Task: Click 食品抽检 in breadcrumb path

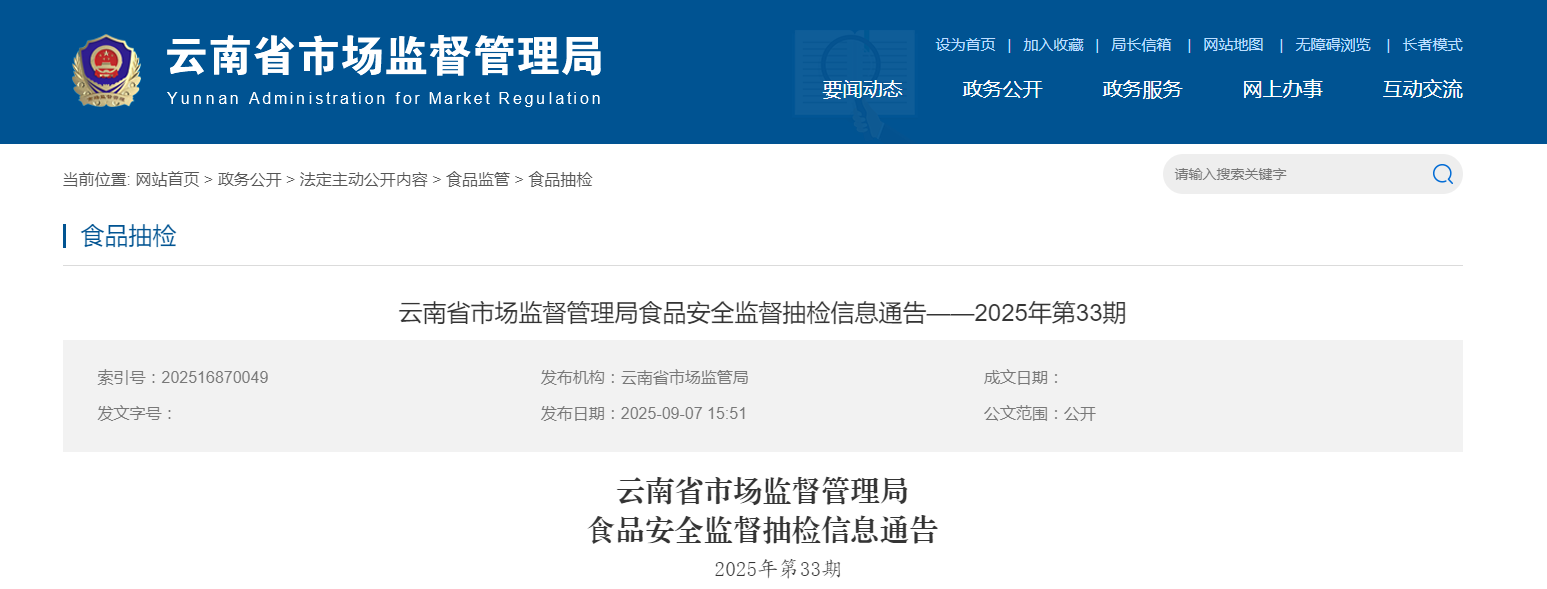Action: click(560, 180)
